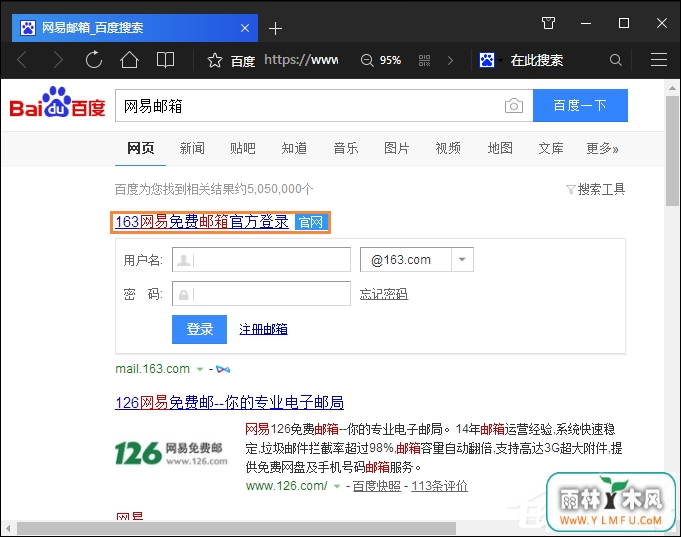Click the 官网 badge

coord(311,222)
